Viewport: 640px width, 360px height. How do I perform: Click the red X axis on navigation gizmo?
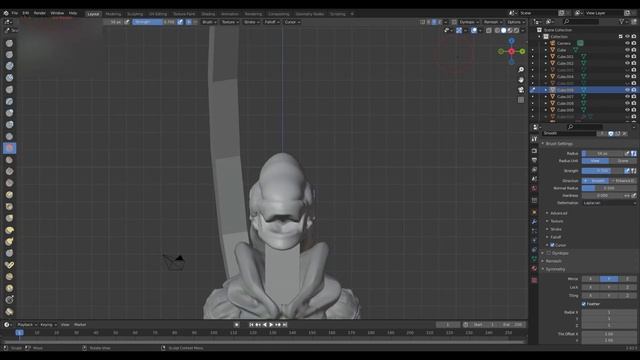click(511, 51)
